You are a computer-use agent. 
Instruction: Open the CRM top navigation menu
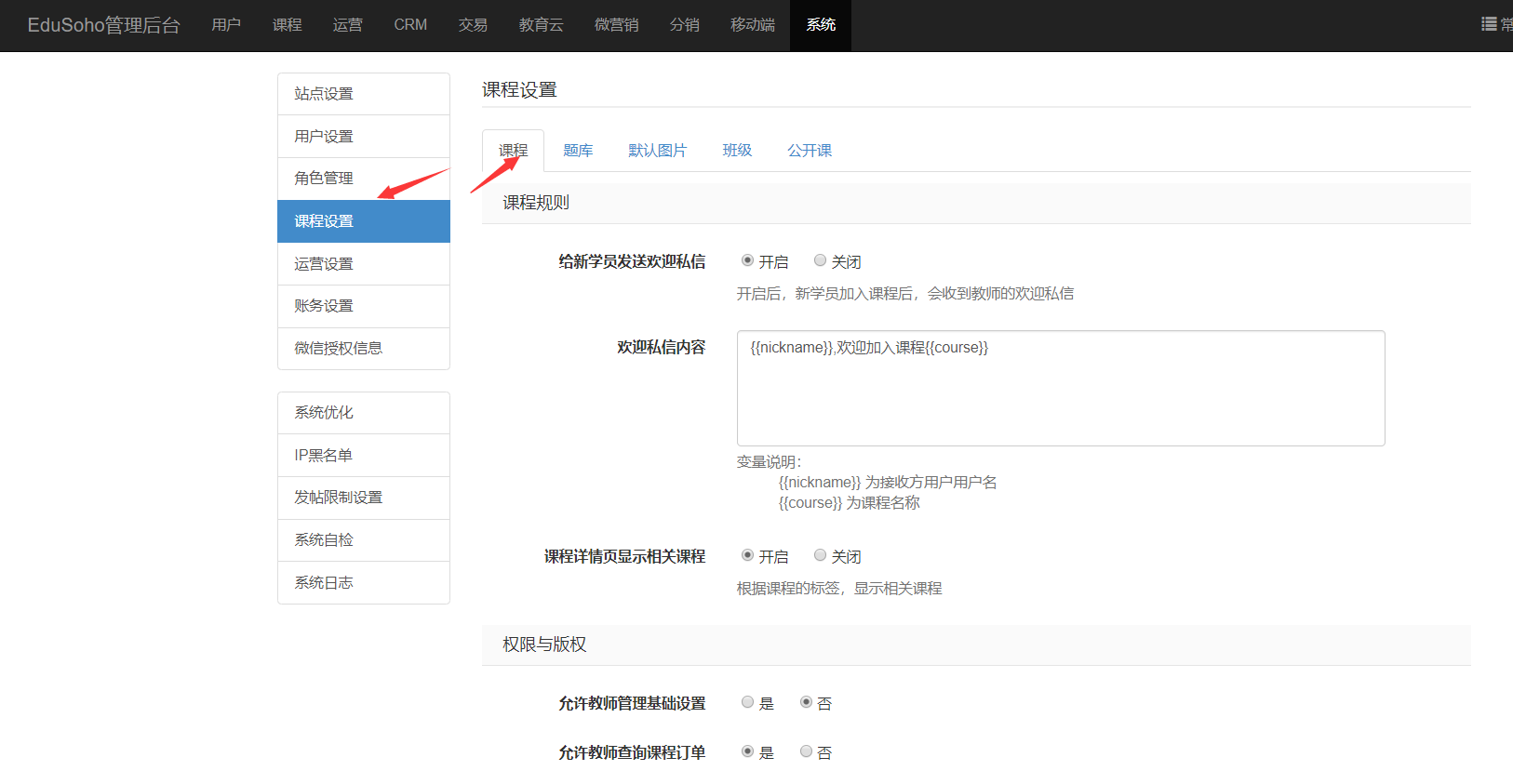[x=410, y=25]
